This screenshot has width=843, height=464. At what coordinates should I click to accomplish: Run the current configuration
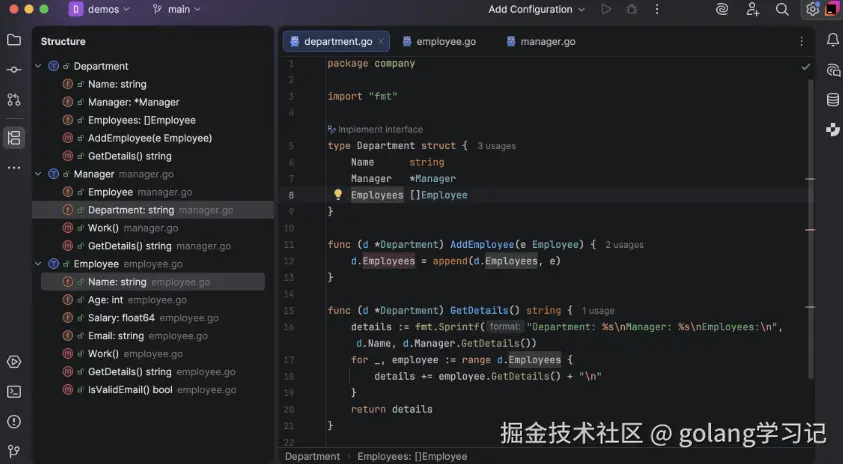coord(606,9)
